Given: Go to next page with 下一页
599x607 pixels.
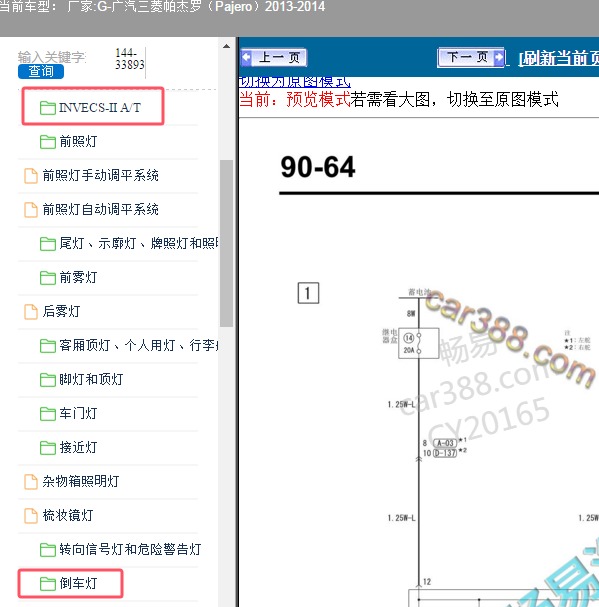Looking at the screenshot, I should pyautogui.click(x=471, y=58).
